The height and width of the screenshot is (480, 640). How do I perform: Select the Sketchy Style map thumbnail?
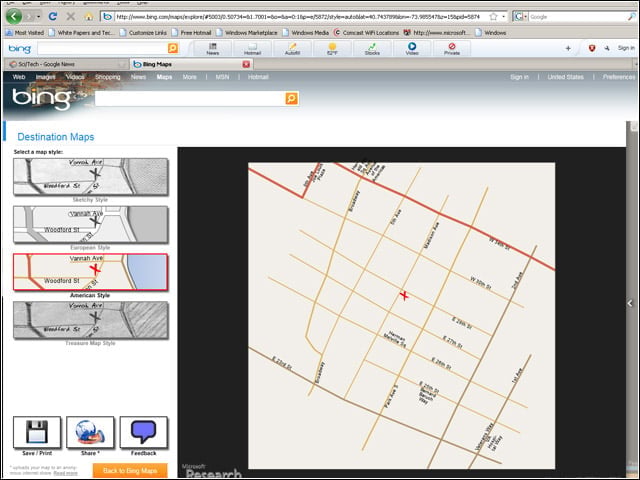[90, 176]
